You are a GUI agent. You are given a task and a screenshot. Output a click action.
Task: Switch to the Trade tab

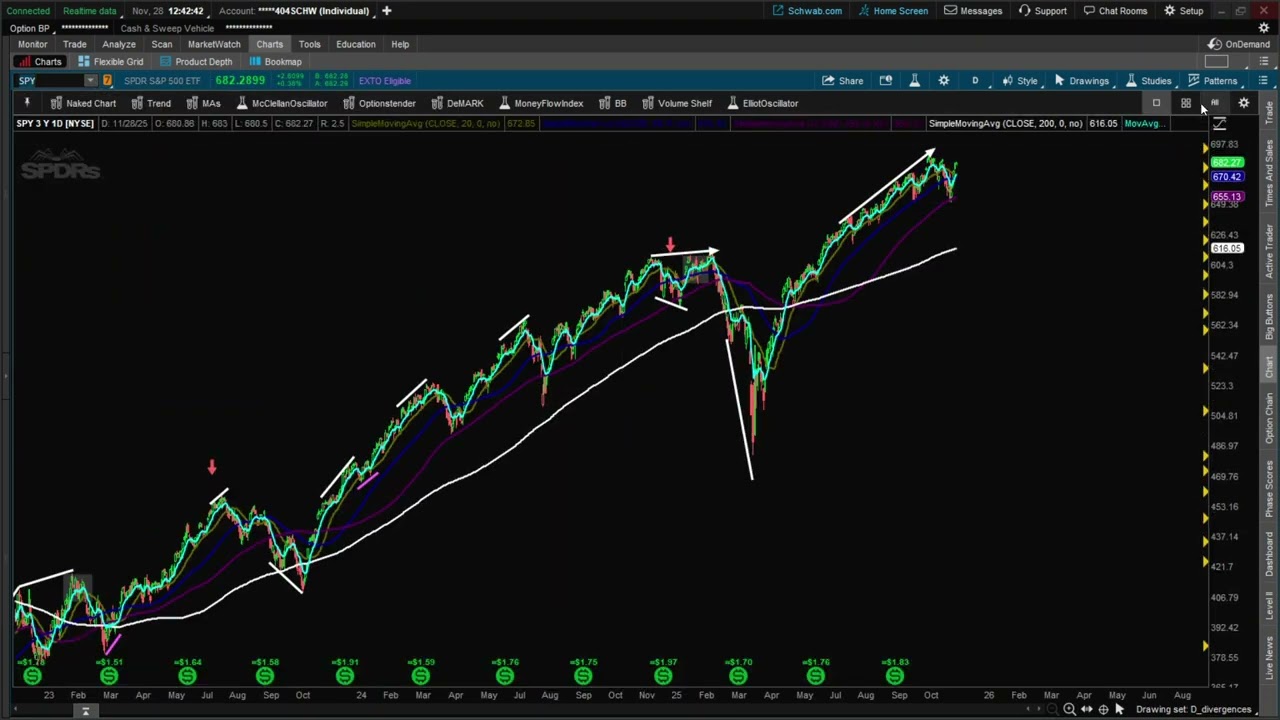click(74, 44)
